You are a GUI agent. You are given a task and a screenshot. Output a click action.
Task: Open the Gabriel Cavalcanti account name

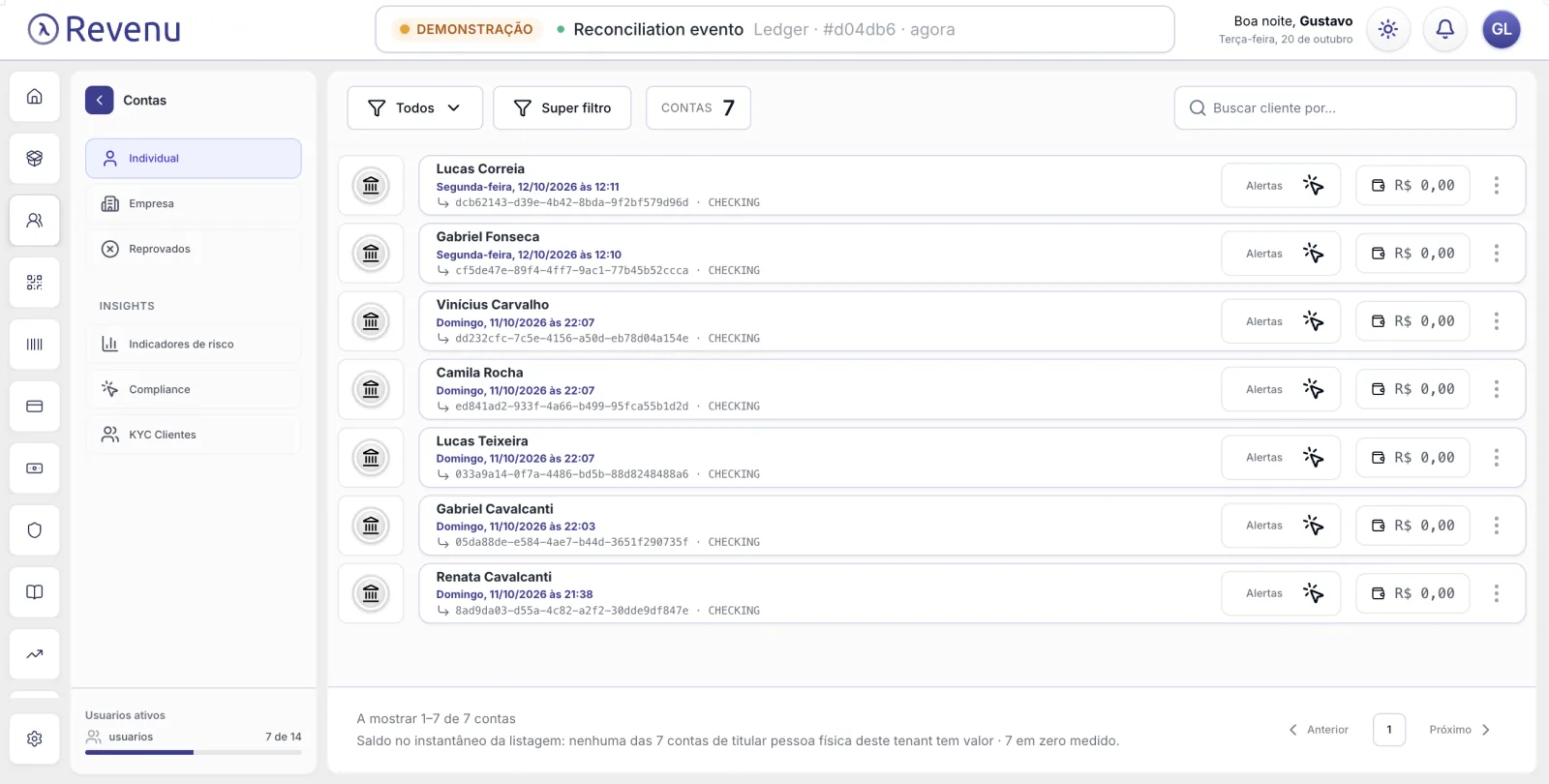(495, 509)
